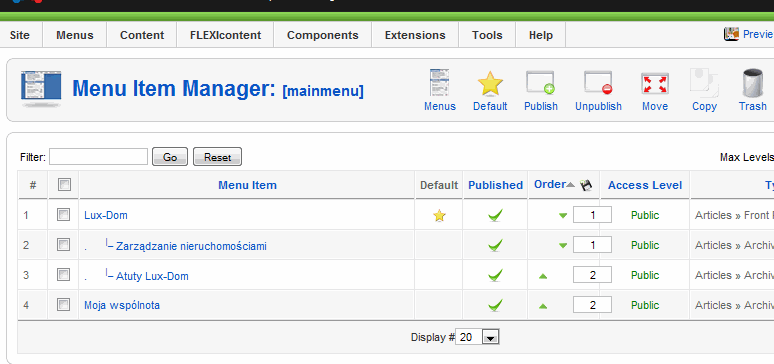This screenshot has width=774, height=364.
Task: Toggle published checkmark for Moja wspólnota
Action: click(x=495, y=305)
